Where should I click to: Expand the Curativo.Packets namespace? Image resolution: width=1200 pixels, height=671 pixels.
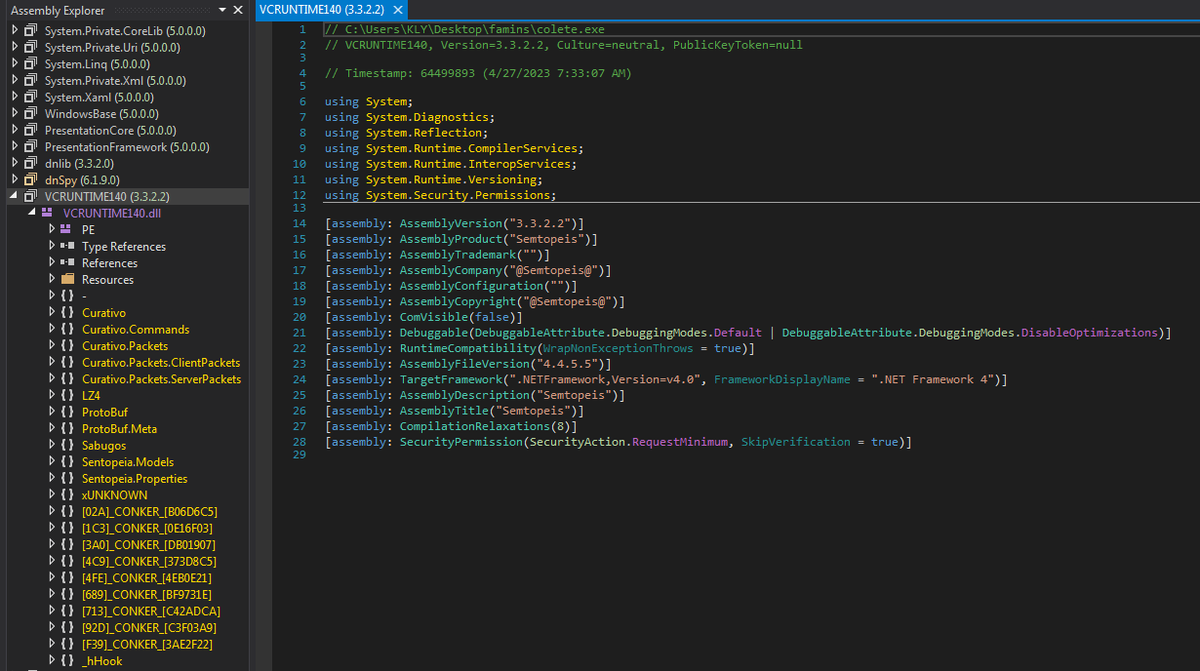[51, 346]
